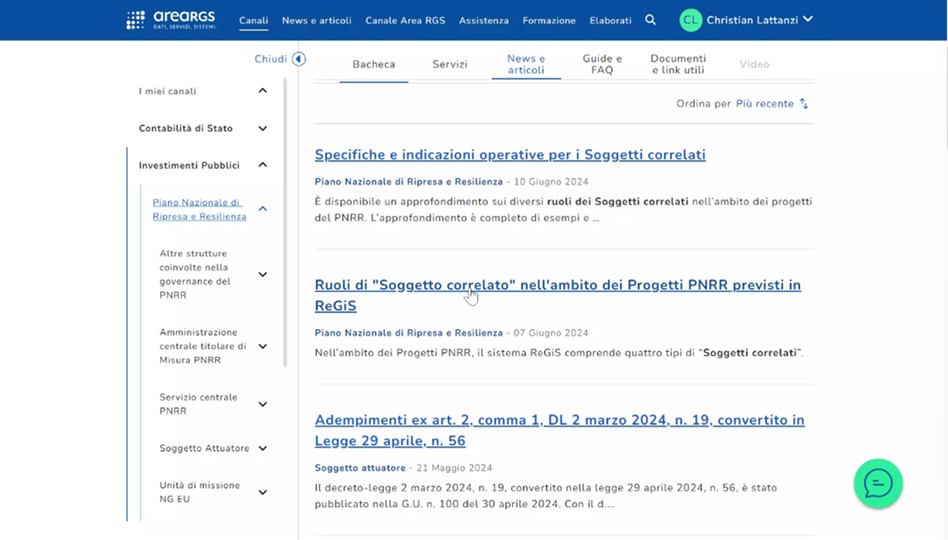Select Piano Nazionale di Ripresa e Resilienza
Viewport: 948px width, 540px height.
pyautogui.click(x=199, y=209)
